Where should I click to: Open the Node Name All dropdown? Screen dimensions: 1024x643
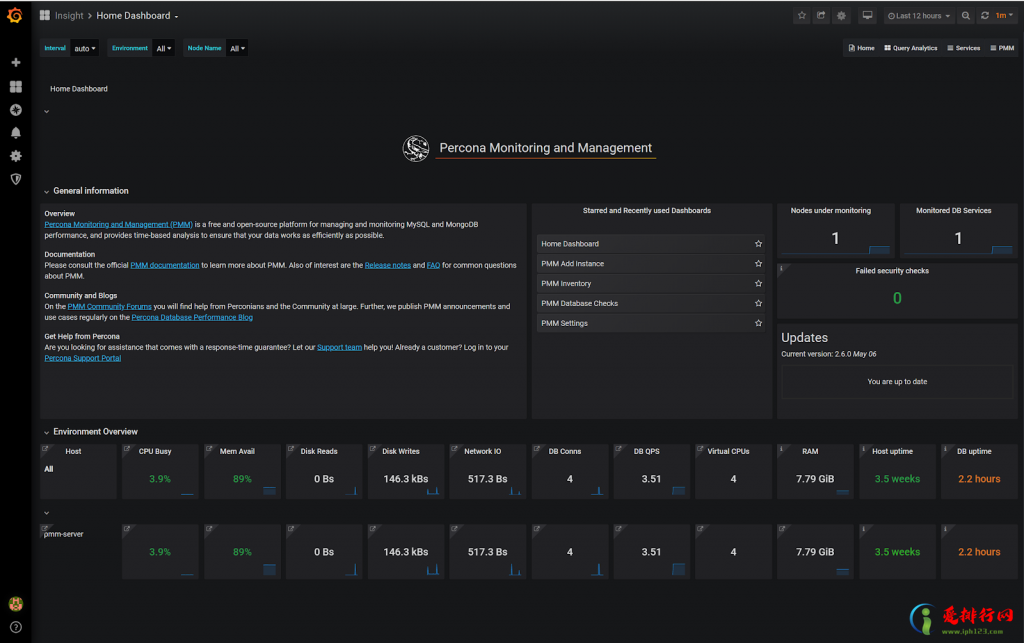237,48
